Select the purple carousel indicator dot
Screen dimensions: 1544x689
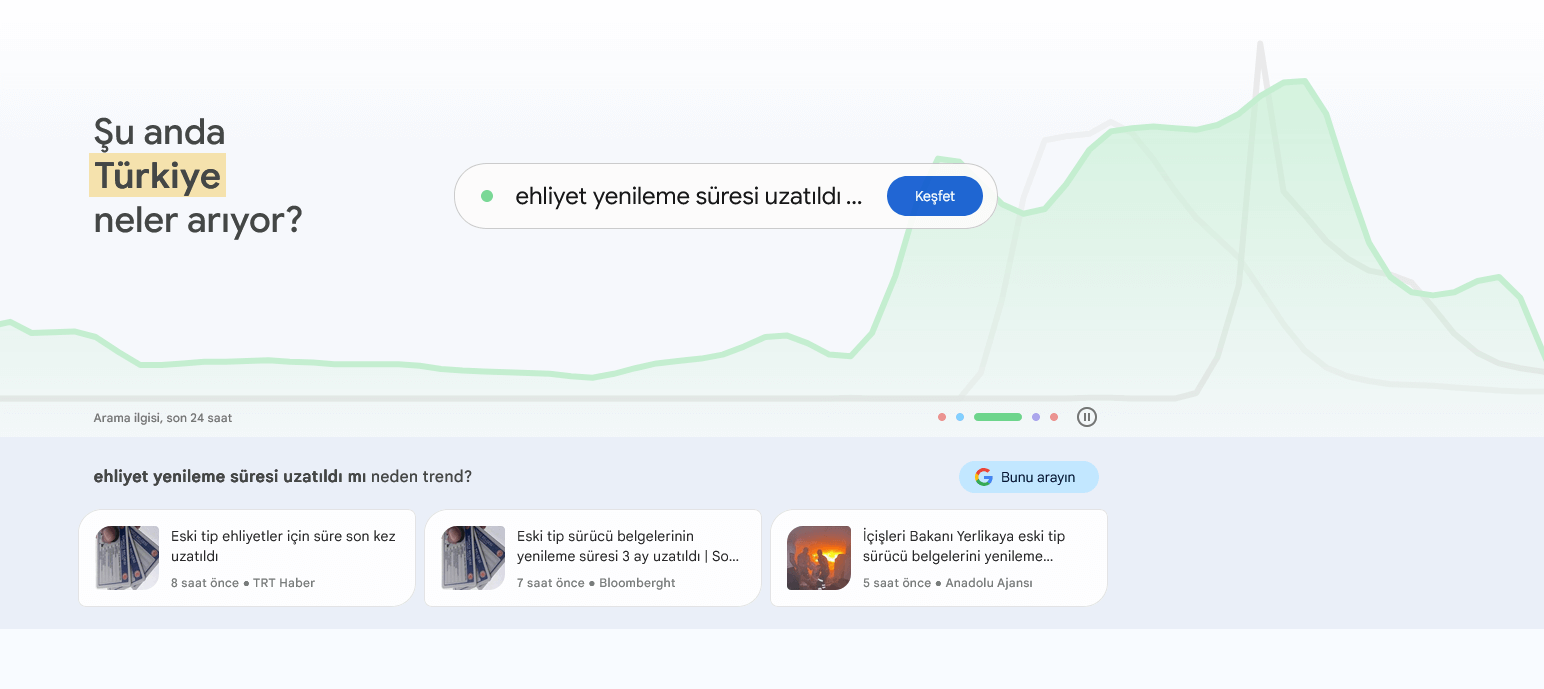[1036, 417]
